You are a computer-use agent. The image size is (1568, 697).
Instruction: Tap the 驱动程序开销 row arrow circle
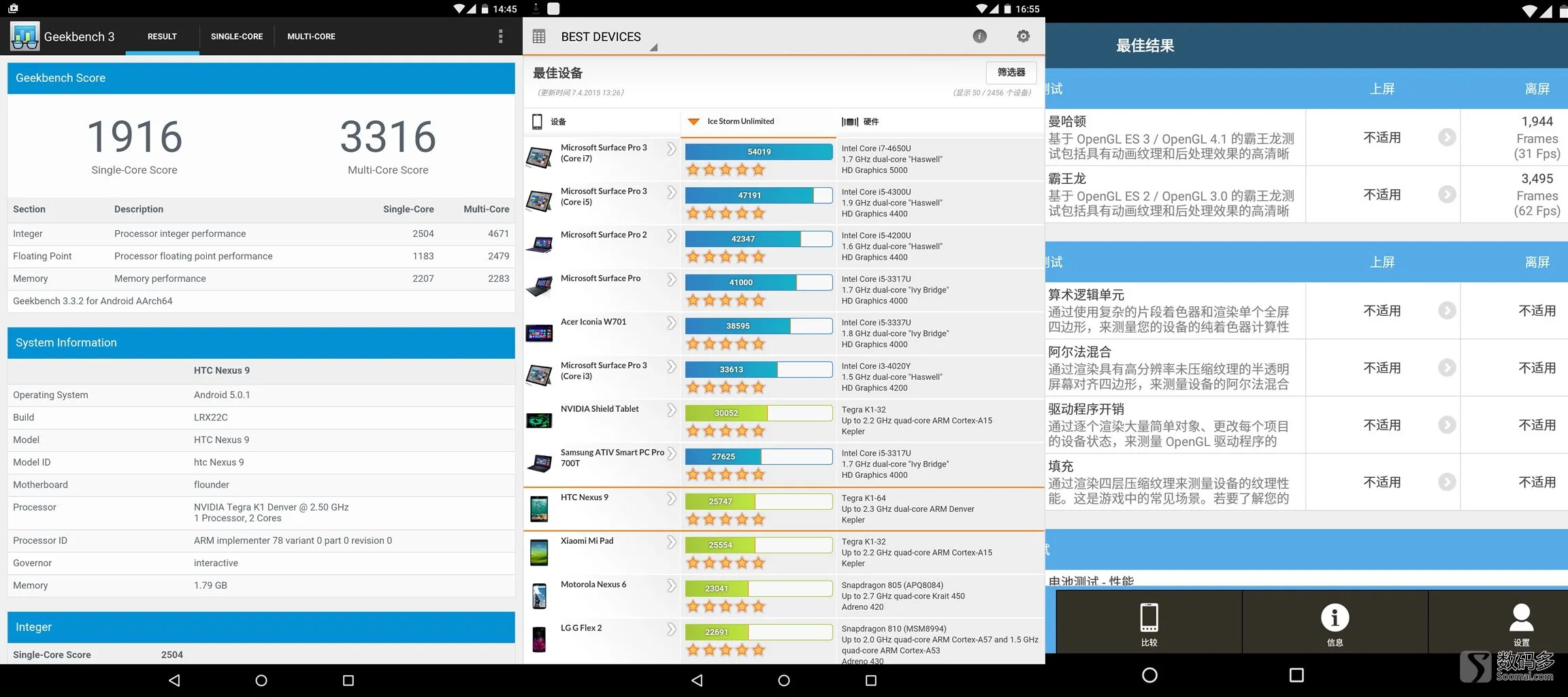click(1447, 425)
